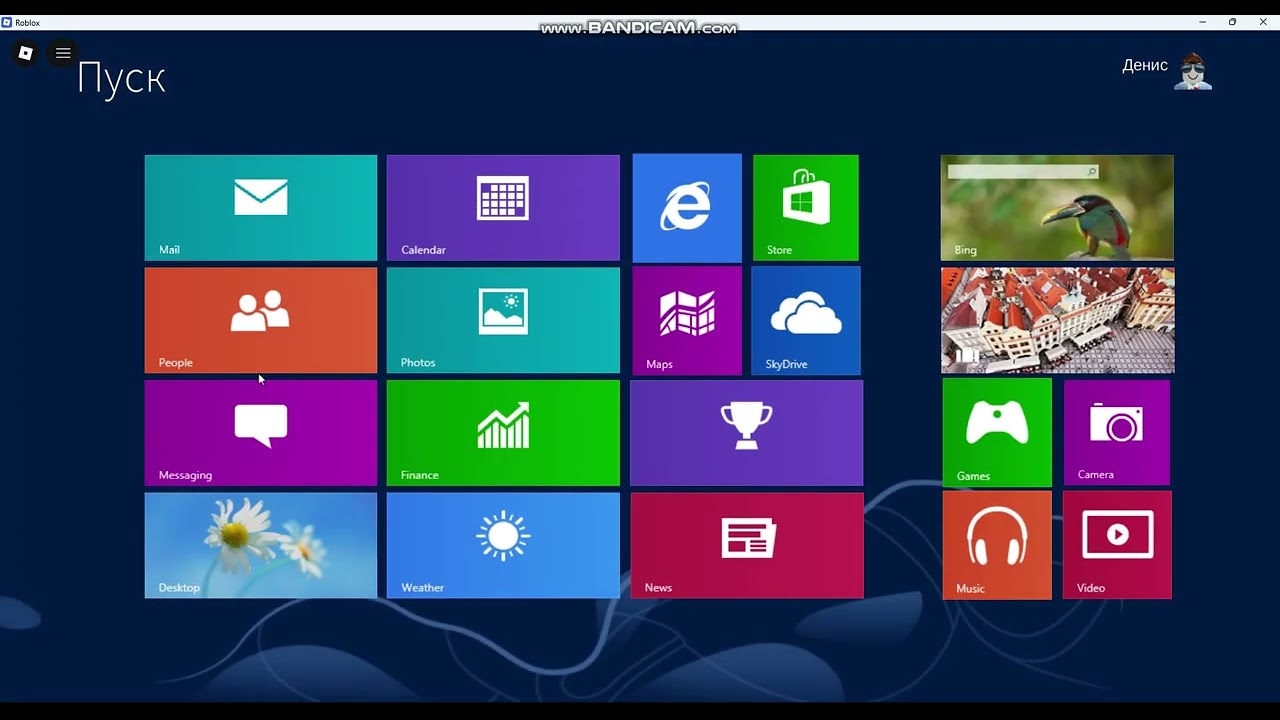This screenshot has width=1280, height=720.
Task: Open the Photos tile
Action: 503,320
